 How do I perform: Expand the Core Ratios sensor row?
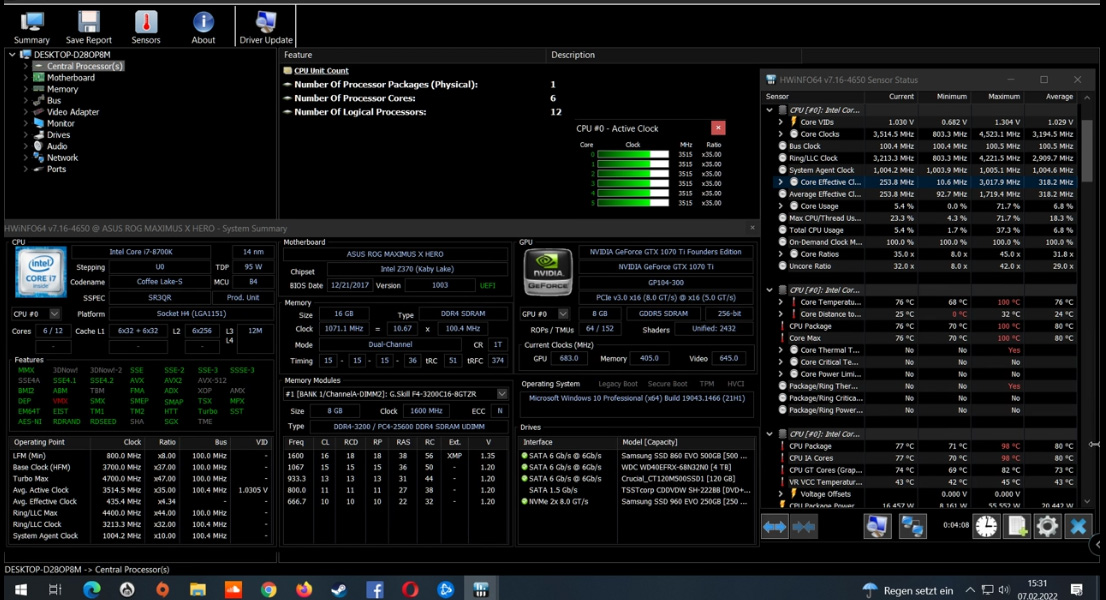pyautogui.click(x=781, y=254)
